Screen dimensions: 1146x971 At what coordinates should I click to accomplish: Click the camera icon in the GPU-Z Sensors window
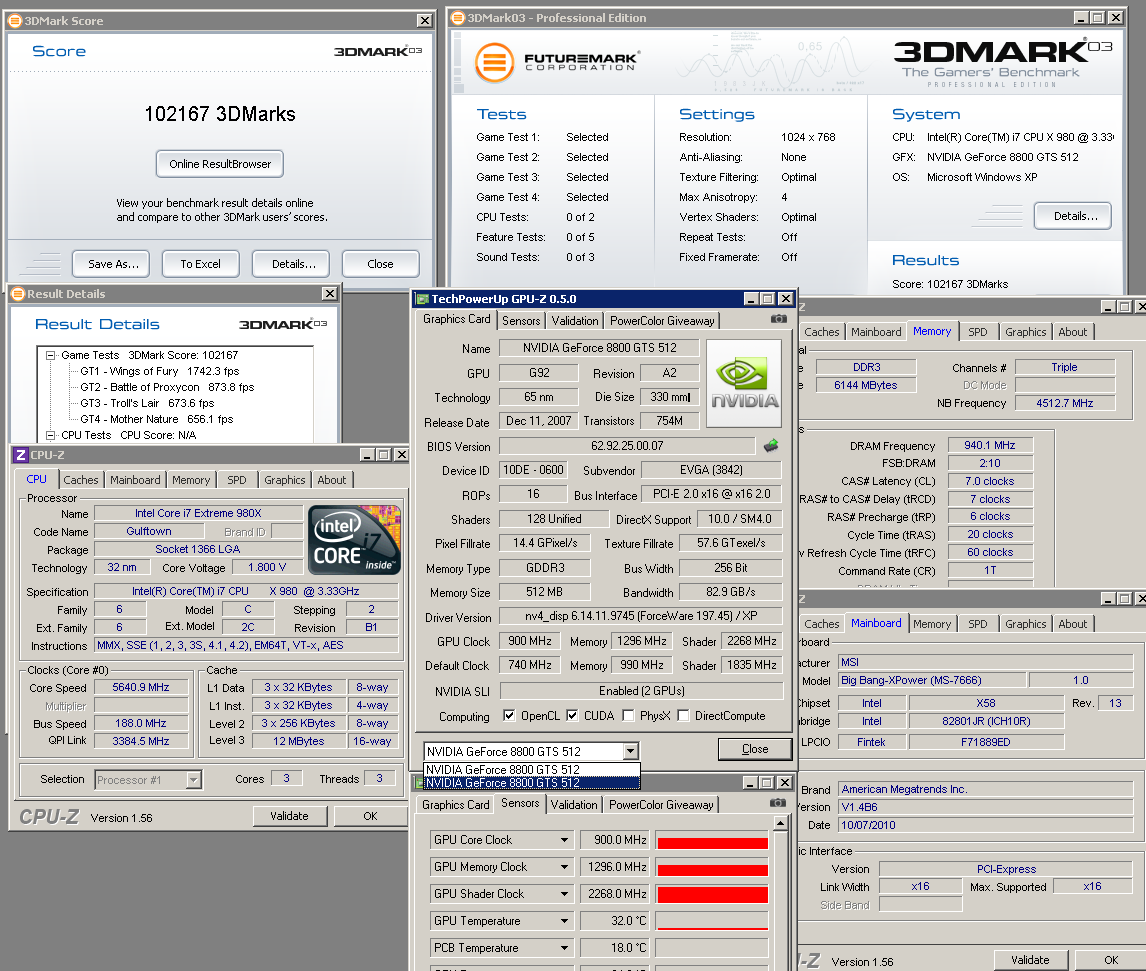pos(778,802)
